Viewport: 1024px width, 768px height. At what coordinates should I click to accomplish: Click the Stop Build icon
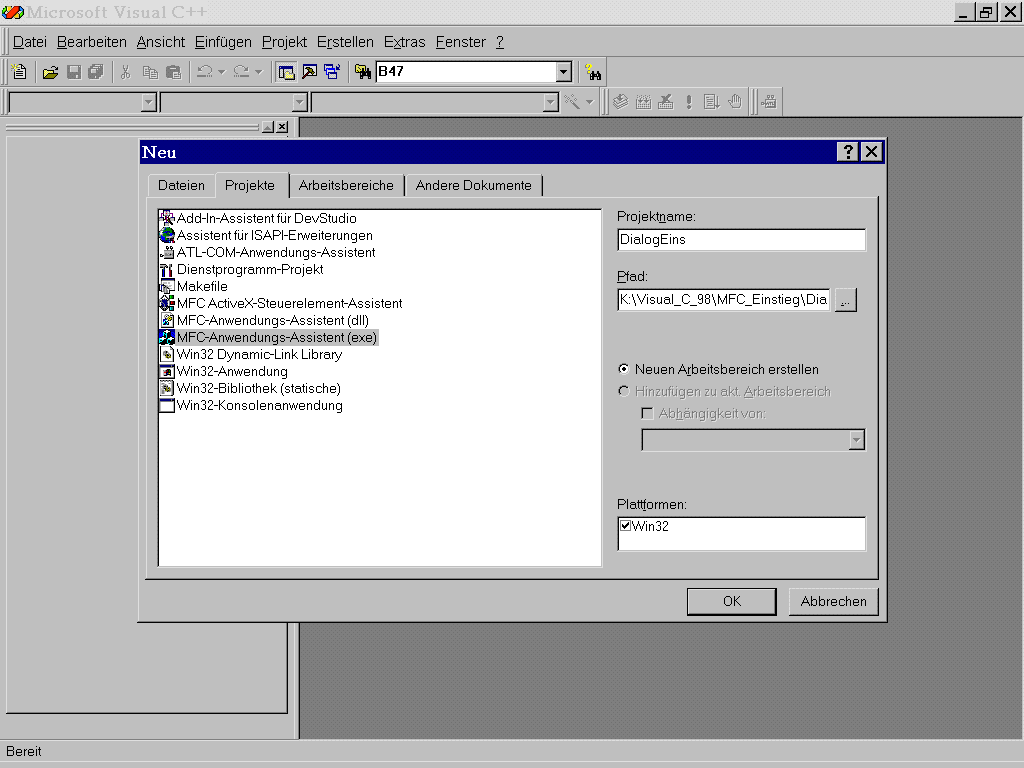[665, 102]
